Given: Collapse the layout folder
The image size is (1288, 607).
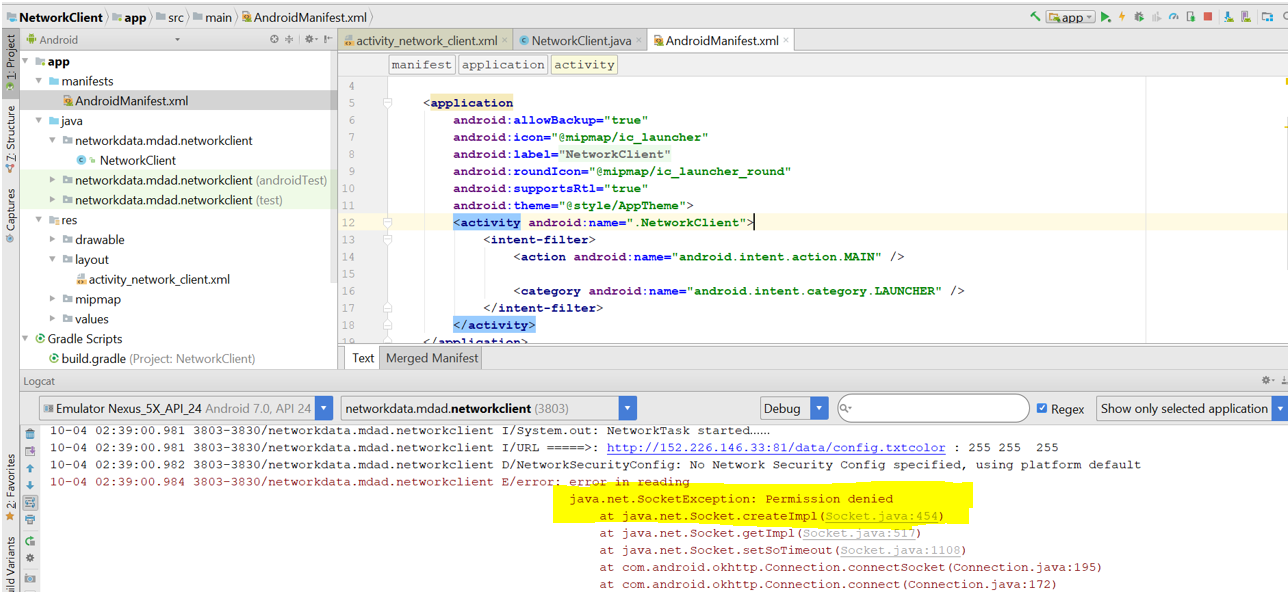Looking at the screenshot, I should click(53, 260).
